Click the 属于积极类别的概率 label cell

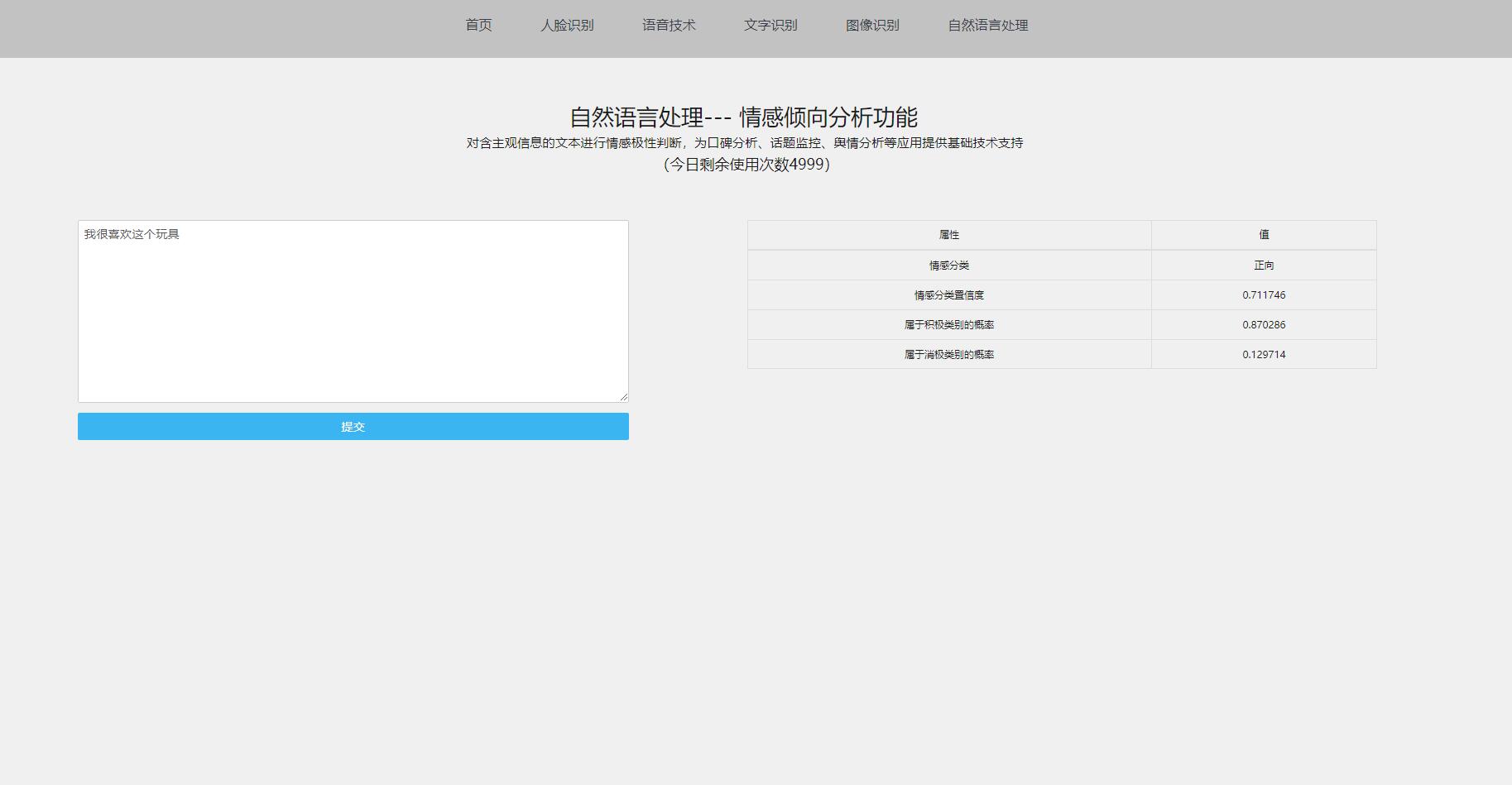click(x=949, y=324)
